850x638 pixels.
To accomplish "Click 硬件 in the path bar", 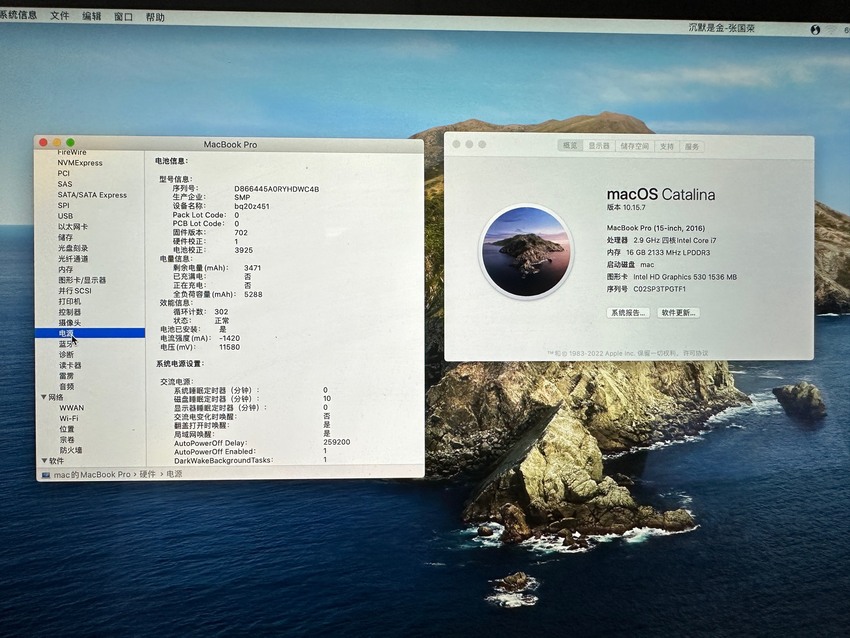I will coord(147,474).
